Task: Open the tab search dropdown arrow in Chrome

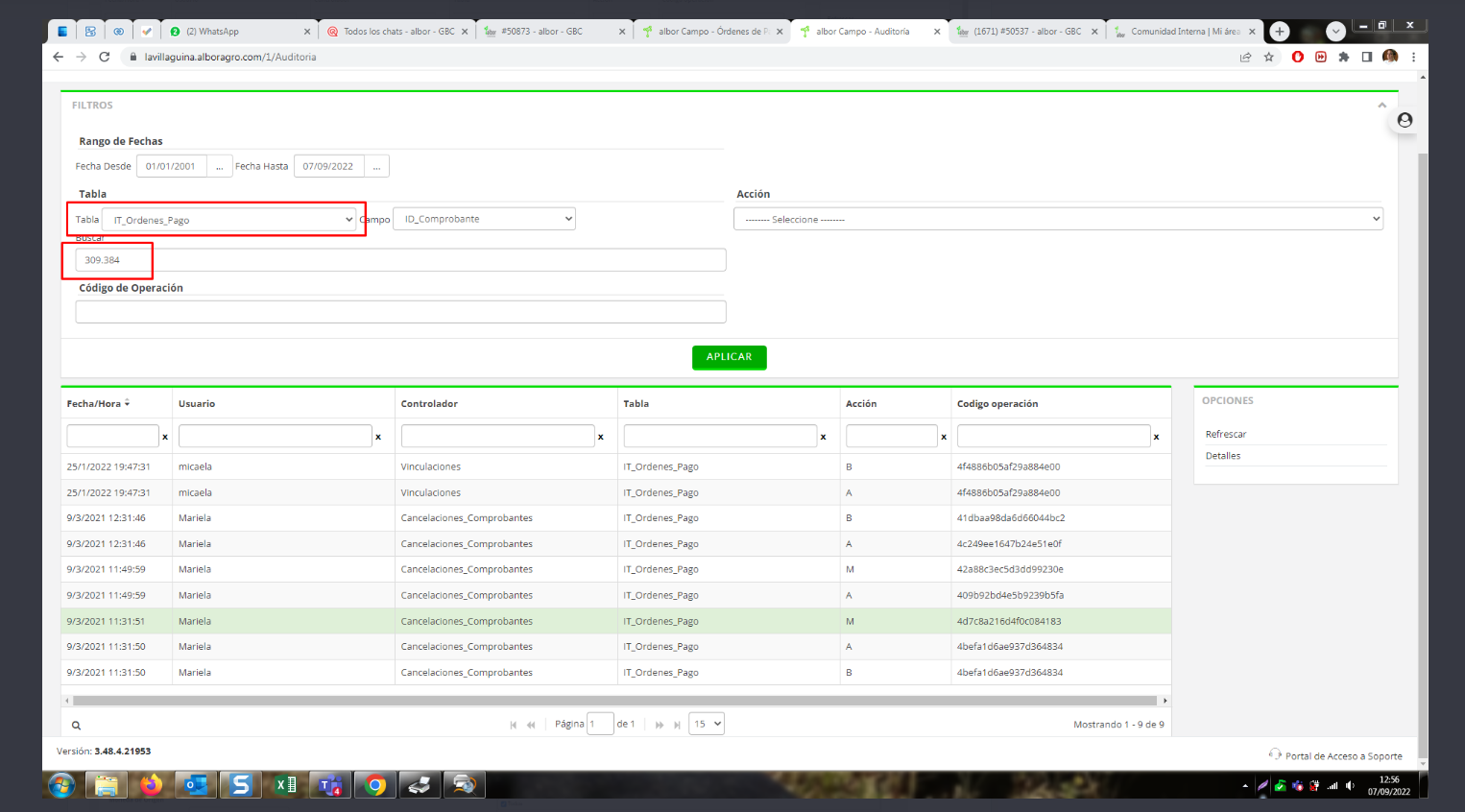Action: (1335, 32)
